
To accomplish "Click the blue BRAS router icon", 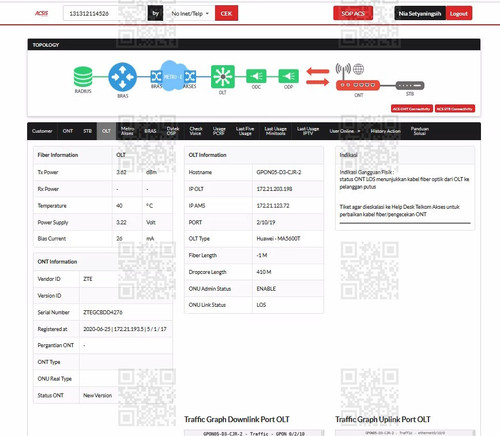I will pos(123,77).
